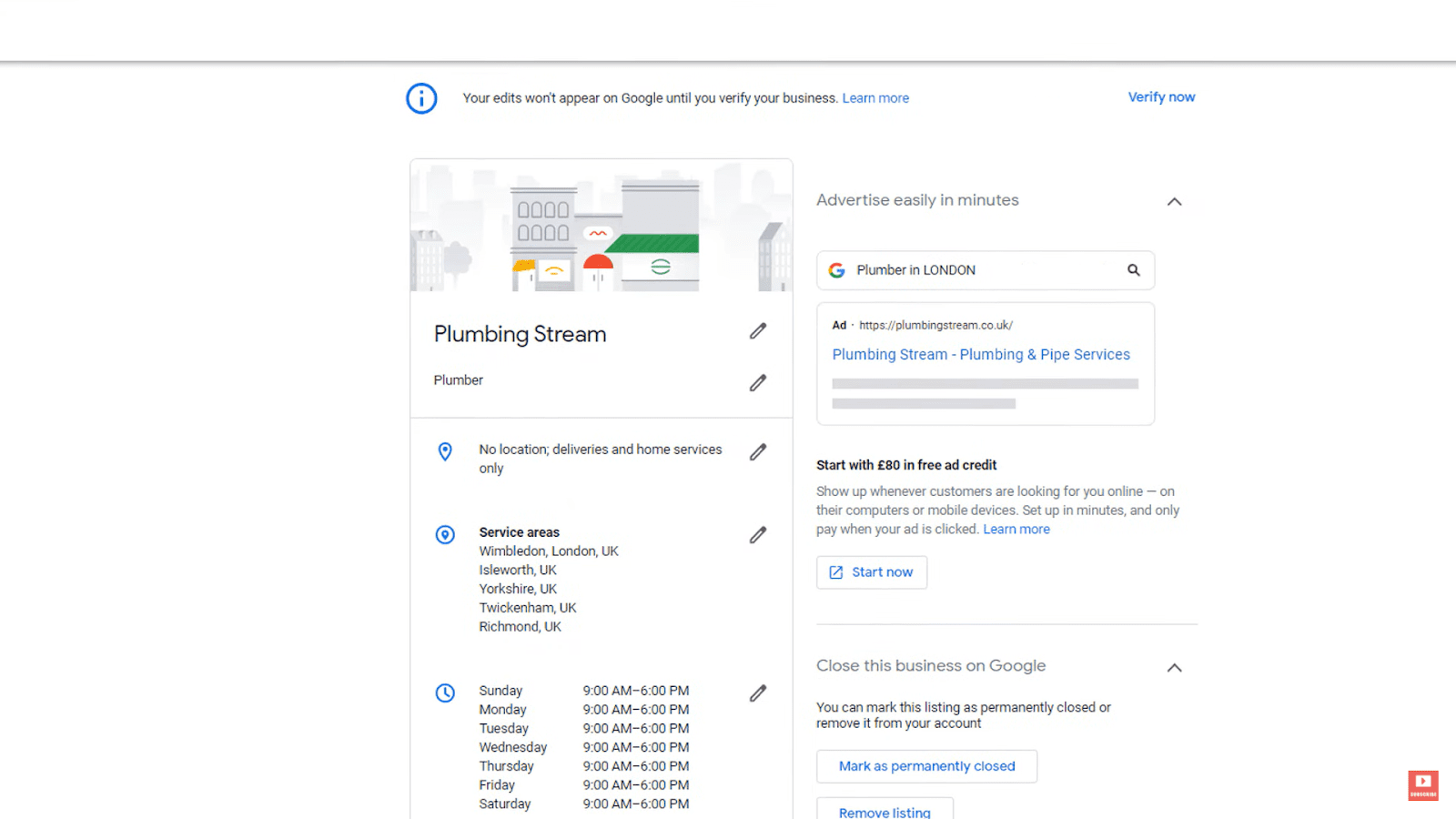This screenshot has width=1456, height=819.
Task: Edit the business name Plumbing Stream pencil
Action: (x=758, y=331)
